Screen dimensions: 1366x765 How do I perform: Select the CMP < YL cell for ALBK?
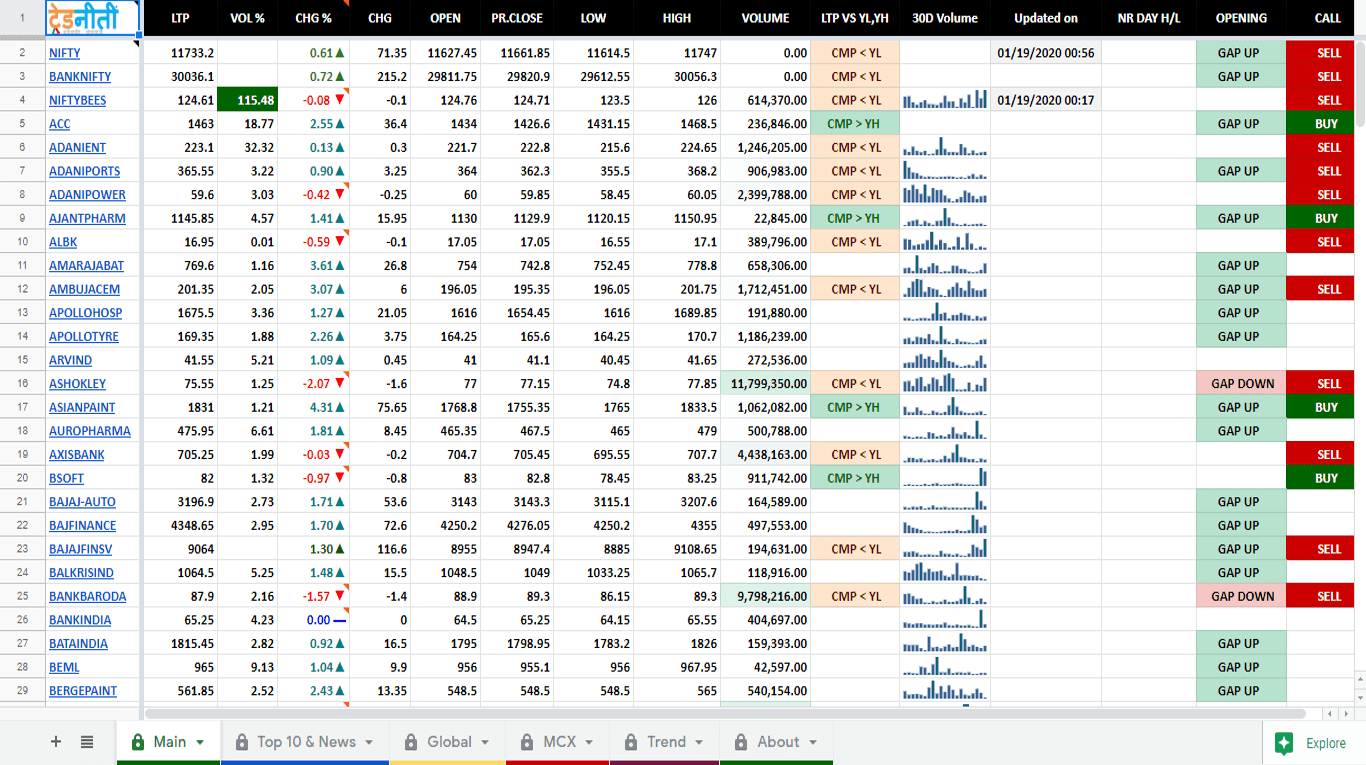pyautogui.click(x=854, y=242)
